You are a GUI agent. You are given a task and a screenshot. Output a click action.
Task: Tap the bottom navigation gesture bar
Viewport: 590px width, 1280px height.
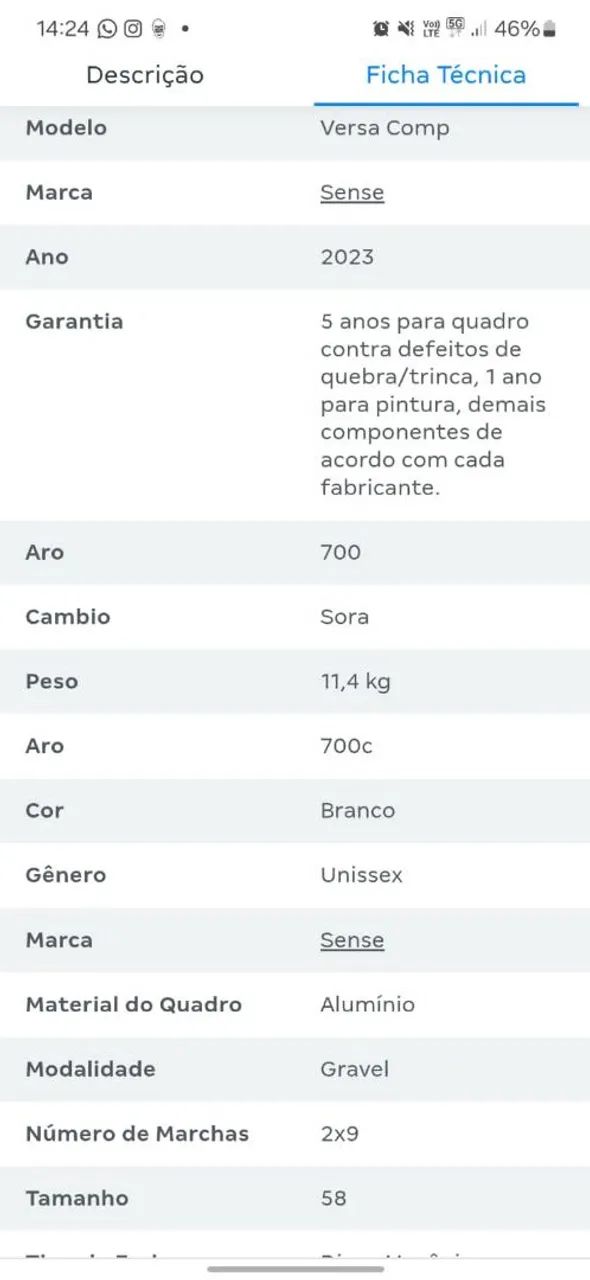[x=295, y=1269]
